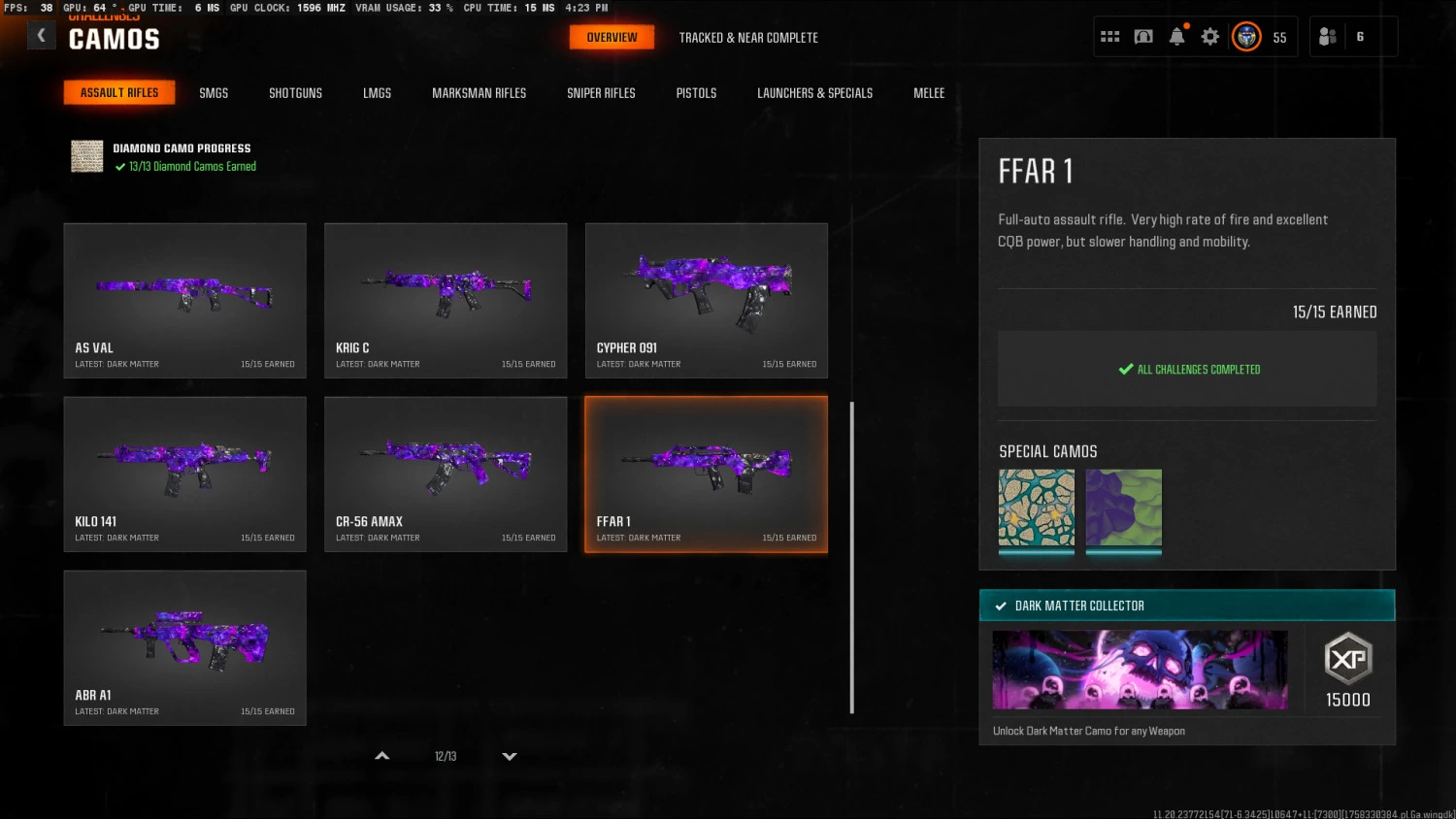Open the Sniper Rifles tab
This screenshot has height=819, width=1456.
click(601, 93)
